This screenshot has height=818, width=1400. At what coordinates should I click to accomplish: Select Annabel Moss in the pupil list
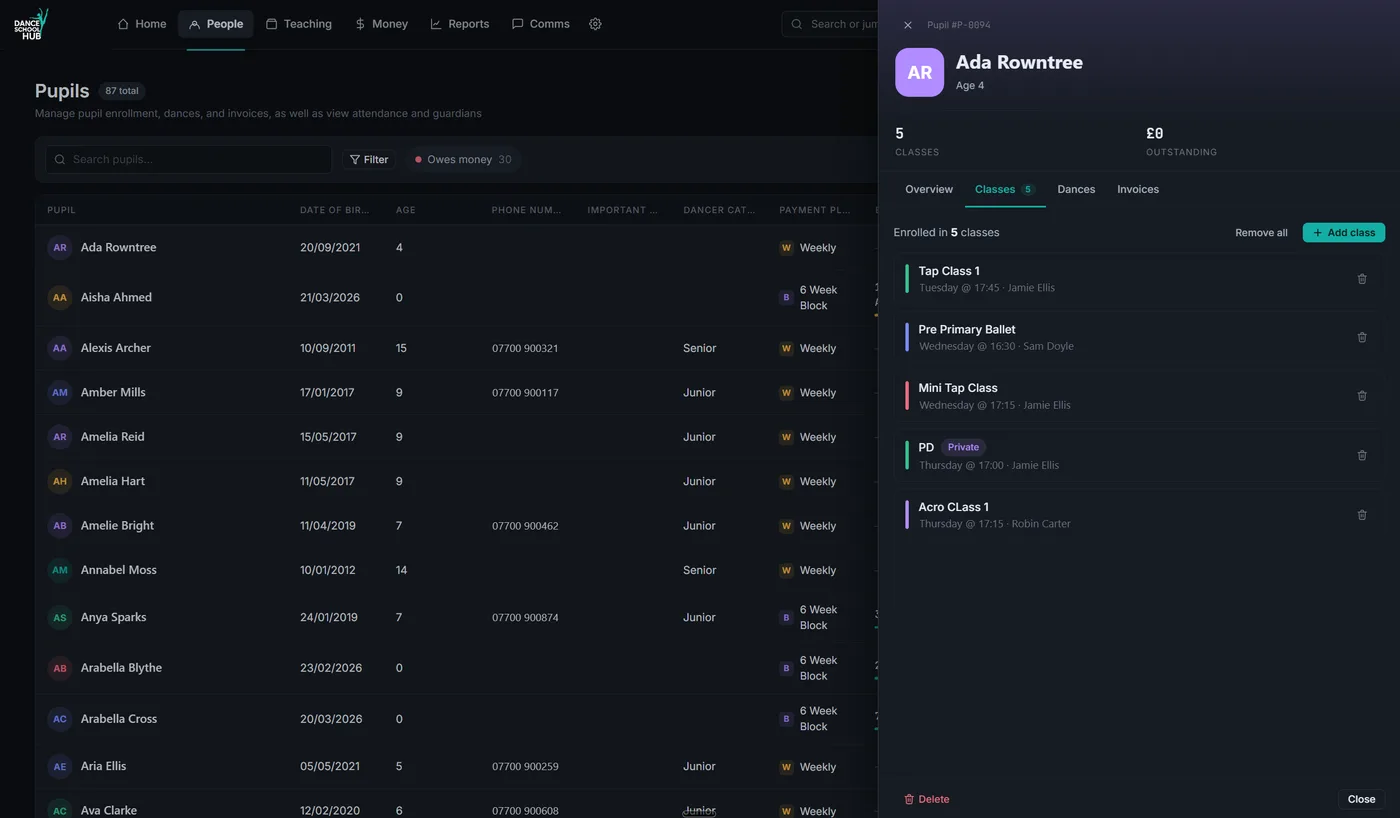click(x=456, y=570)
